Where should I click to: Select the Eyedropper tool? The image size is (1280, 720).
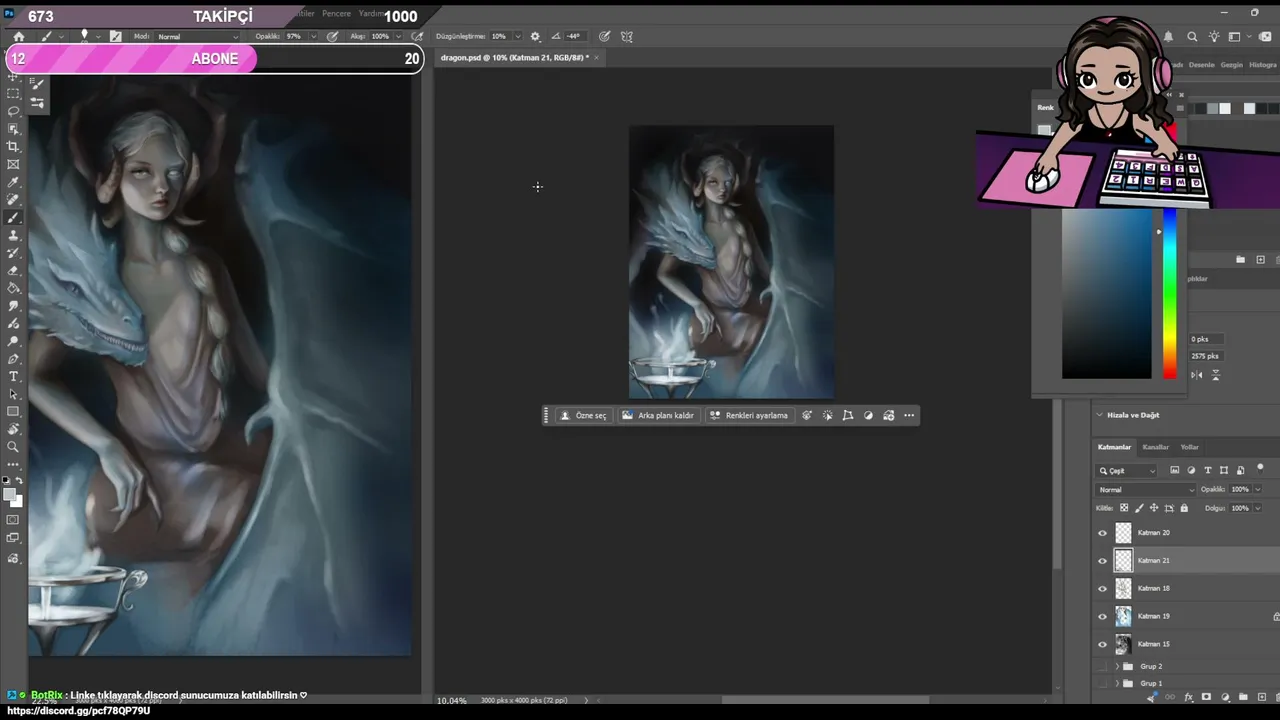[x=13, y=183]
